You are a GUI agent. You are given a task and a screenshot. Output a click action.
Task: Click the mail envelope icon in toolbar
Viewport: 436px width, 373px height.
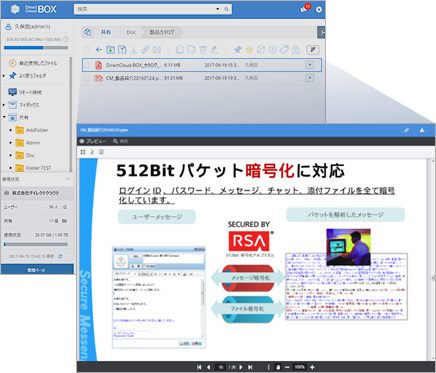tap(157, 50)
